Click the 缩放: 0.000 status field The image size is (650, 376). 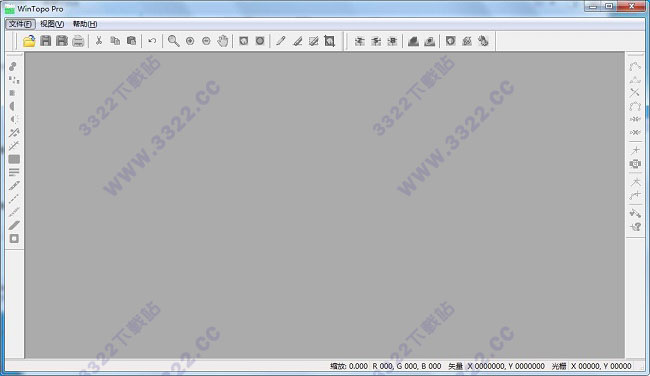point(349,366)
